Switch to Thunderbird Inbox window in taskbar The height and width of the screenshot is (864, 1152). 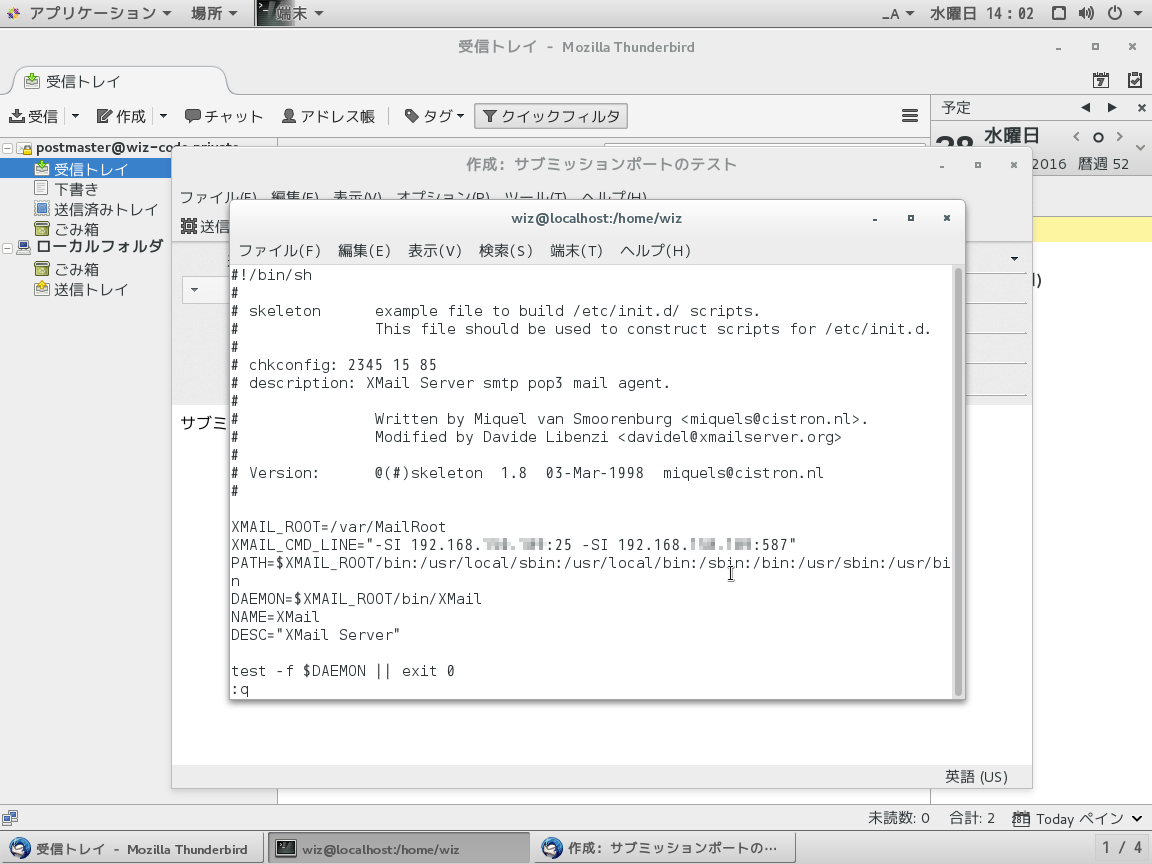[x=132, y=849]
